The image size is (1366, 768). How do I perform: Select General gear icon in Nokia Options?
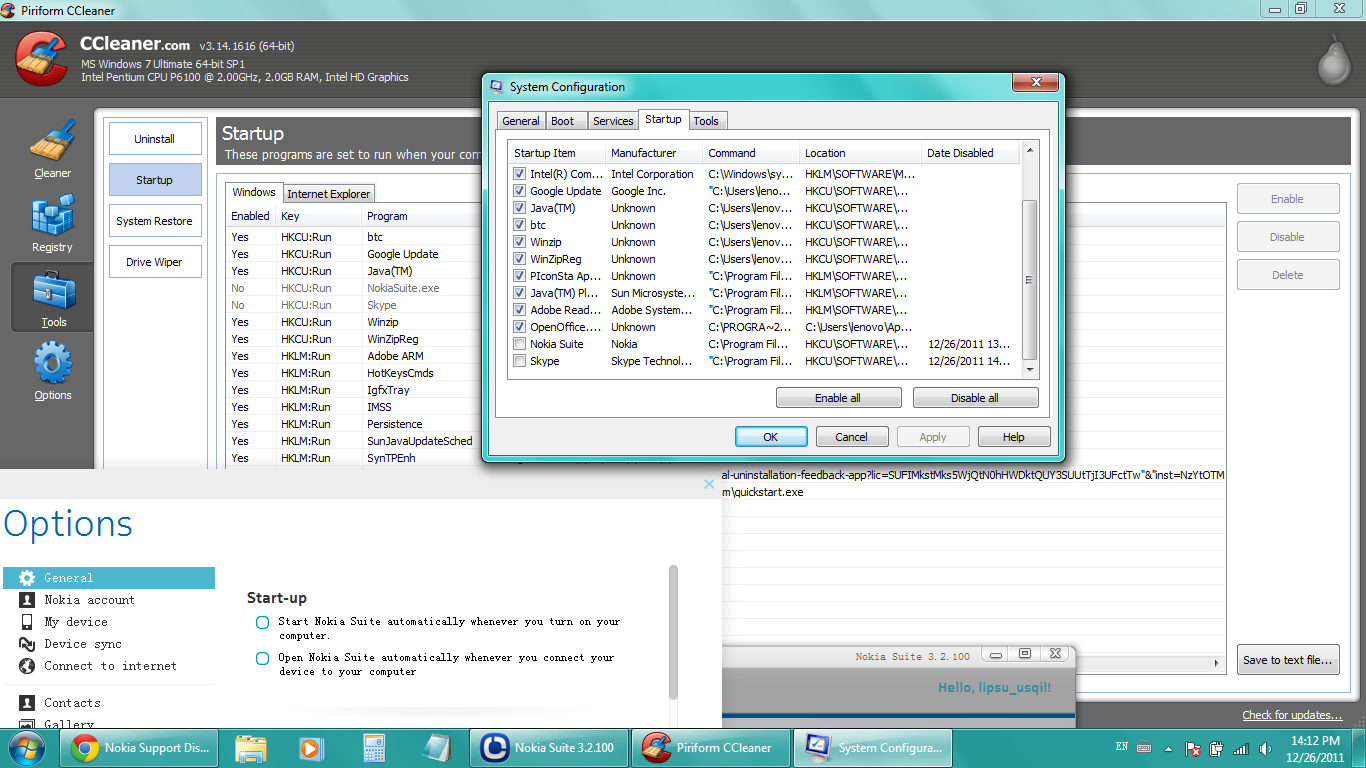pyautogui.click(x=27, y=578)
